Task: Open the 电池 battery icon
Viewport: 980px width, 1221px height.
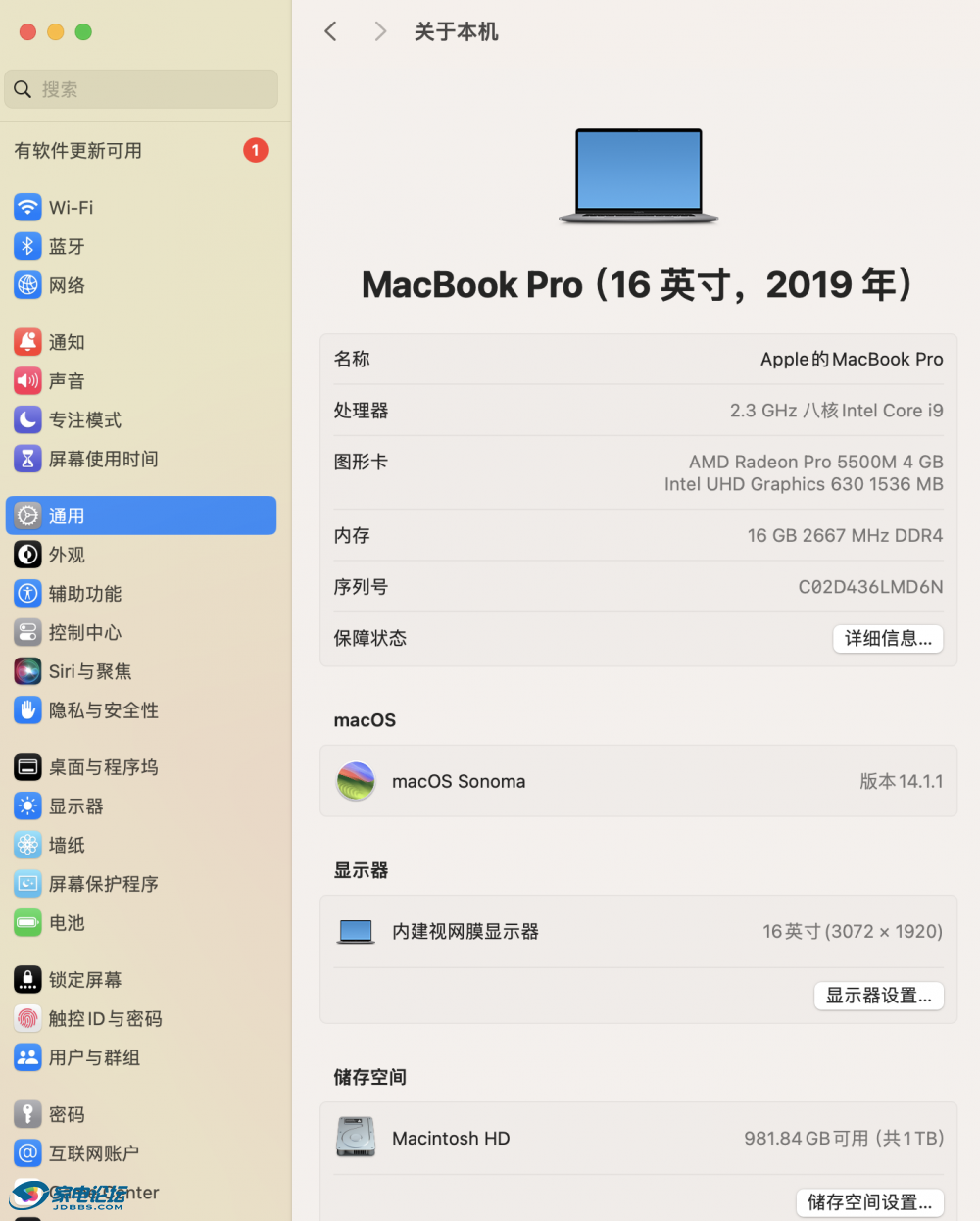Action: 27,923
